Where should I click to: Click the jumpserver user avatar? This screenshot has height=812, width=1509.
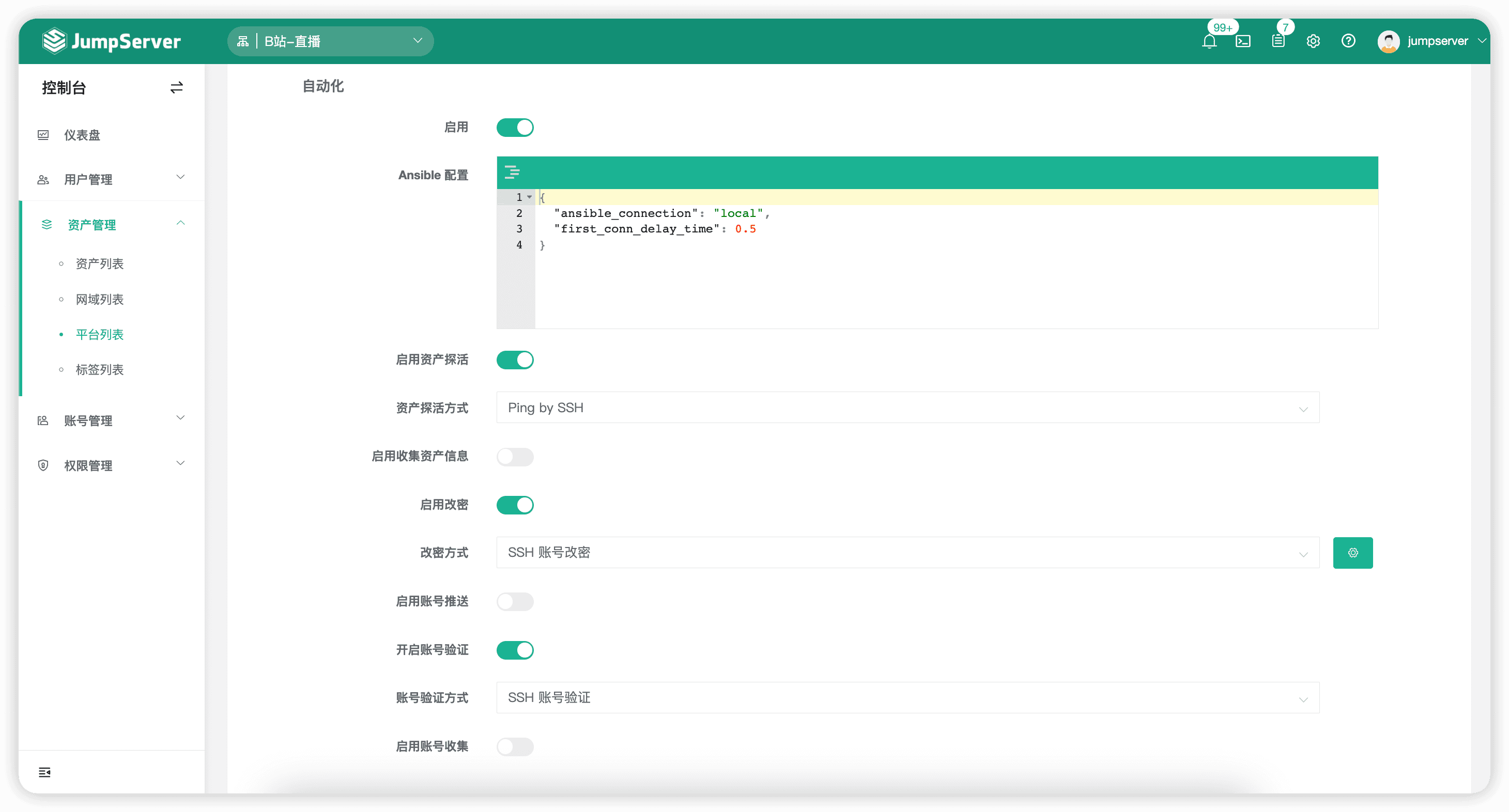click(x=1388, y=41)
